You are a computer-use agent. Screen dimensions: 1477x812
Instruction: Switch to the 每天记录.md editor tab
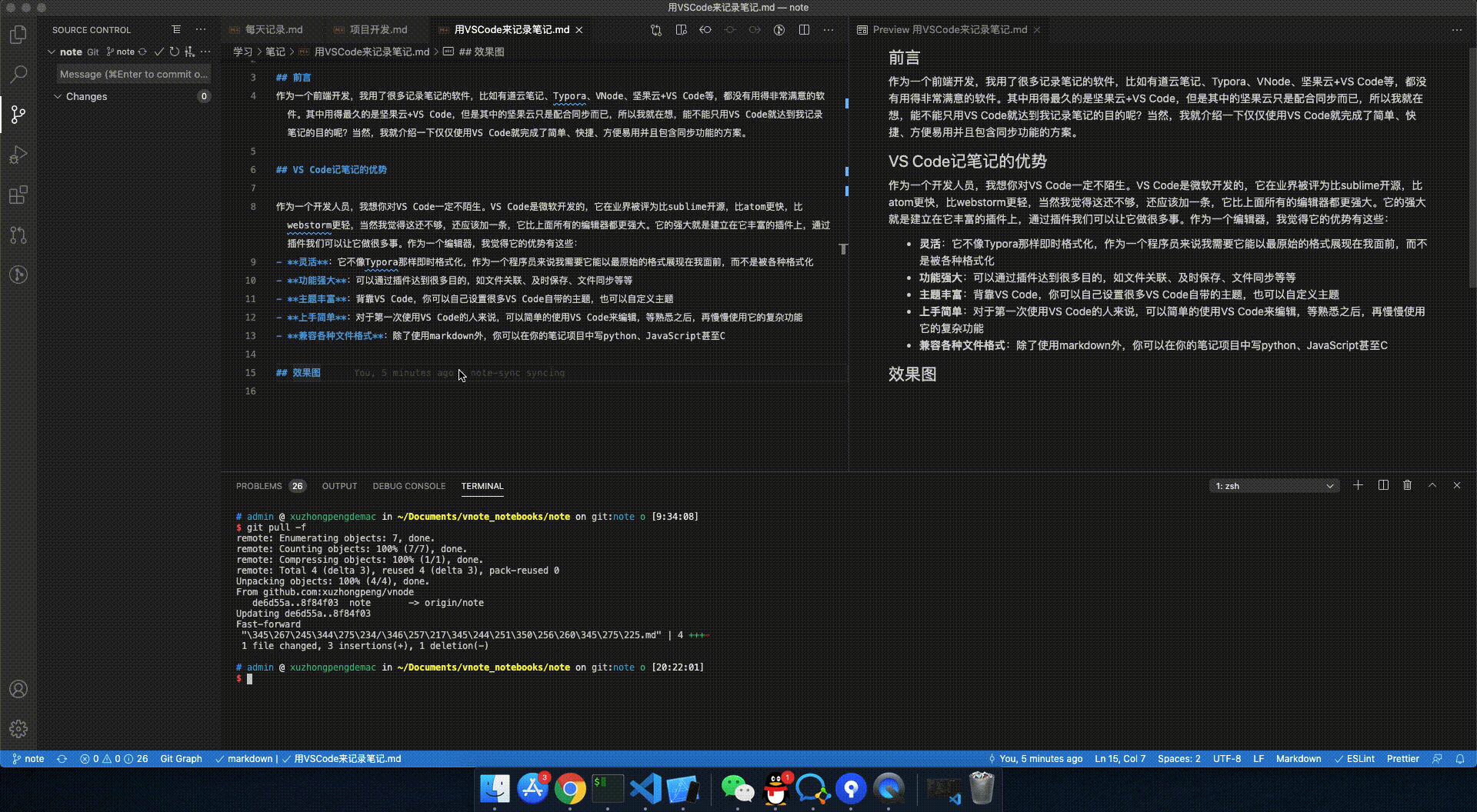(x=274, y=29)
